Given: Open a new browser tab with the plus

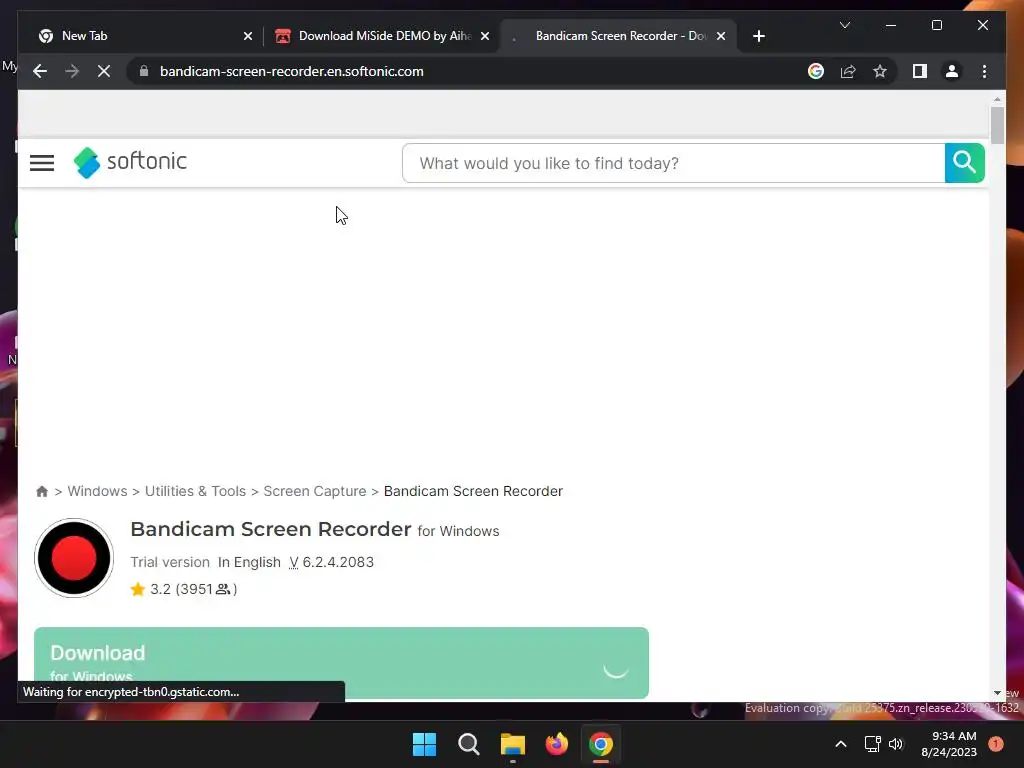Looking at the screenshot, I should click(x=758, y=36).
